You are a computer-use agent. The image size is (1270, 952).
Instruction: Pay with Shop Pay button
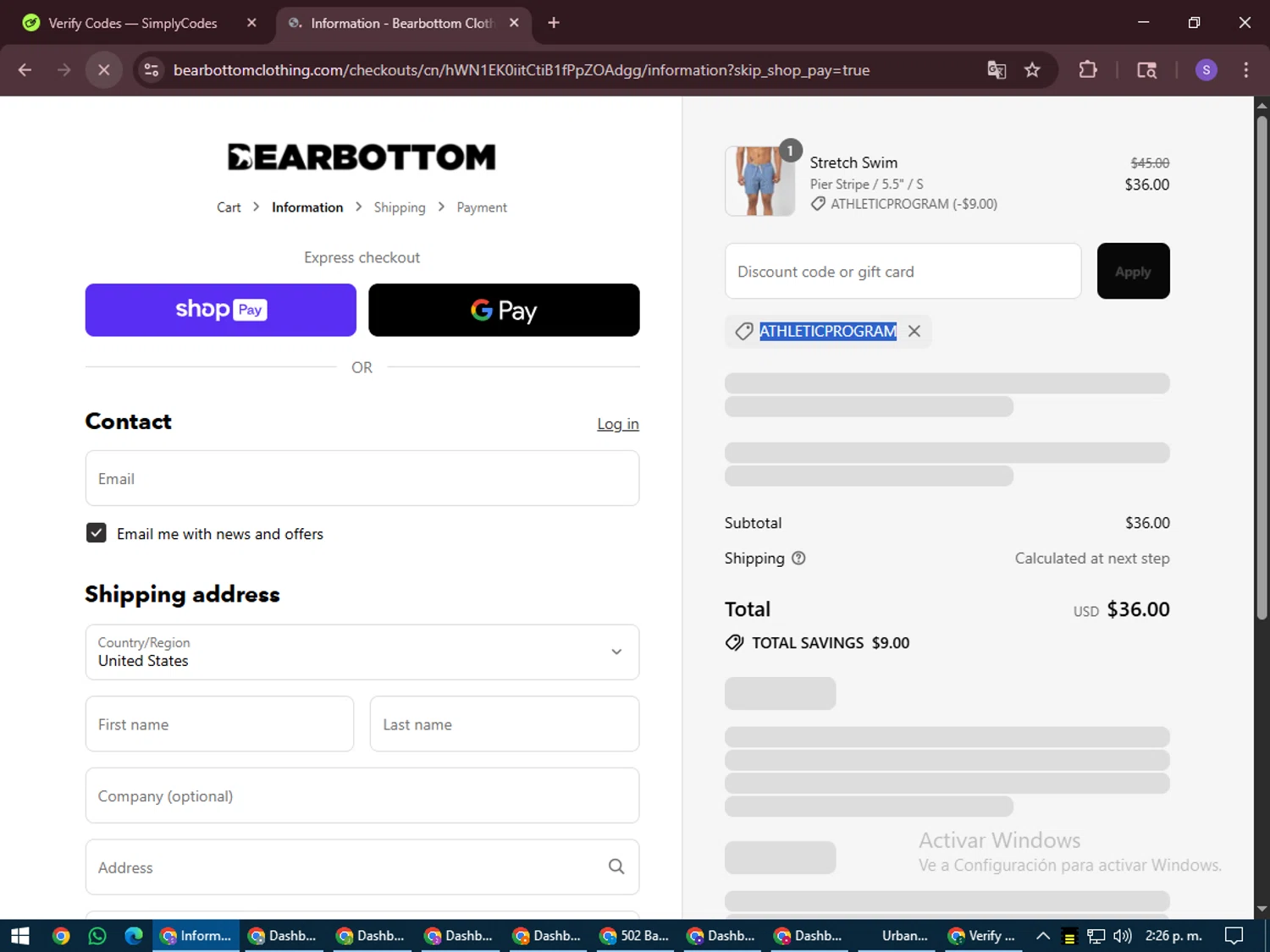[221, 310]
